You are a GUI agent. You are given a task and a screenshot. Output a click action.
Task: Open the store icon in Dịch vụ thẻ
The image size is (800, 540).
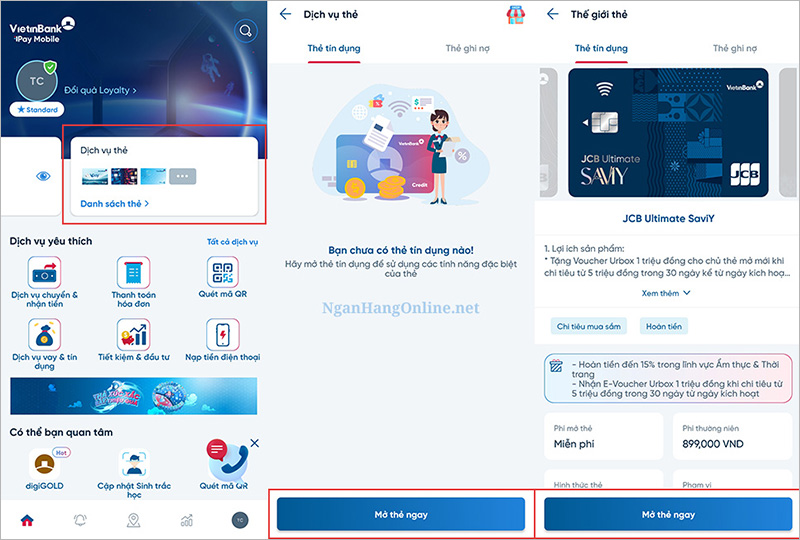point(515,15)
